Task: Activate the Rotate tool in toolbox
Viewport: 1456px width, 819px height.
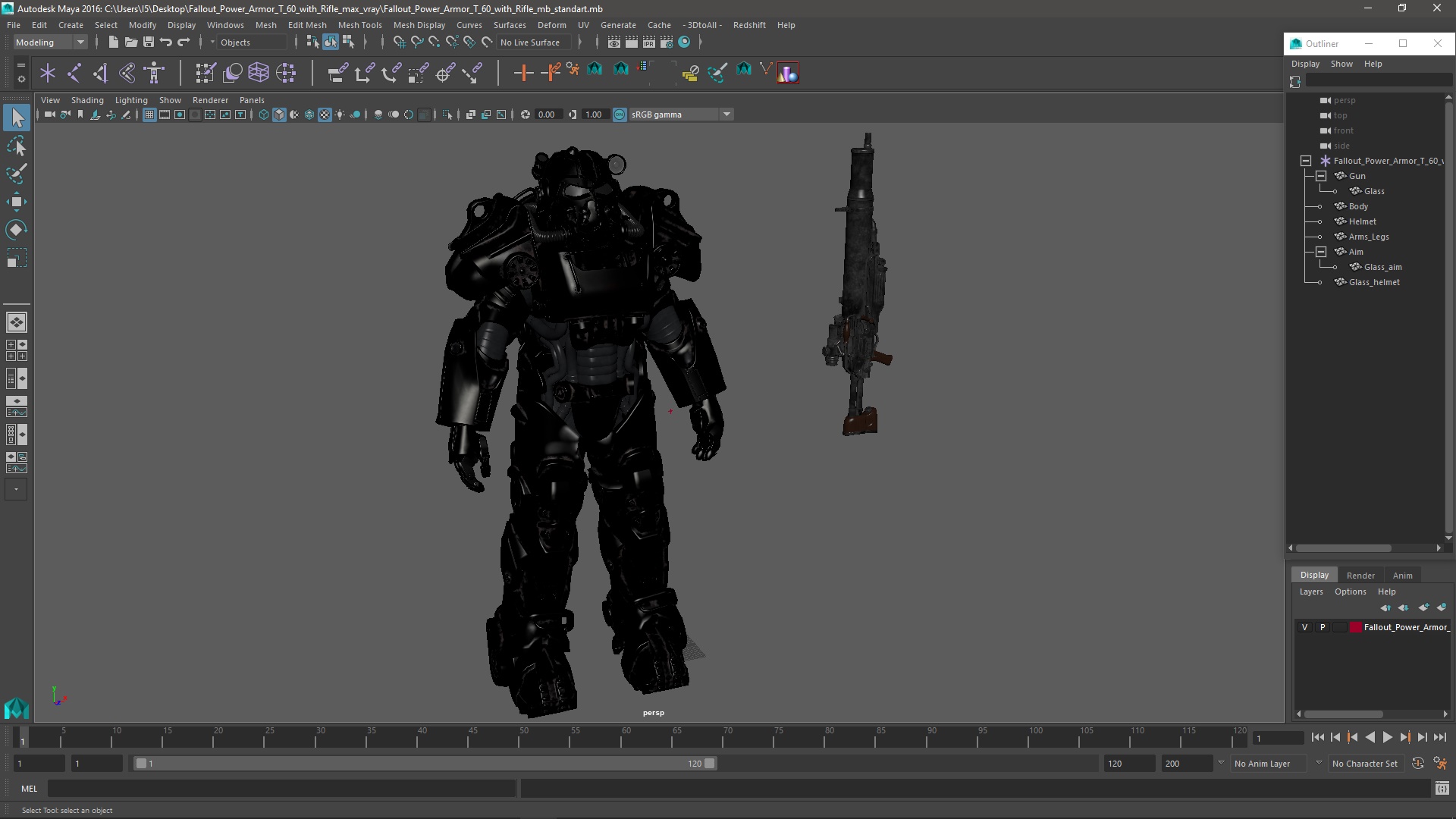Action: coord(17,229)
